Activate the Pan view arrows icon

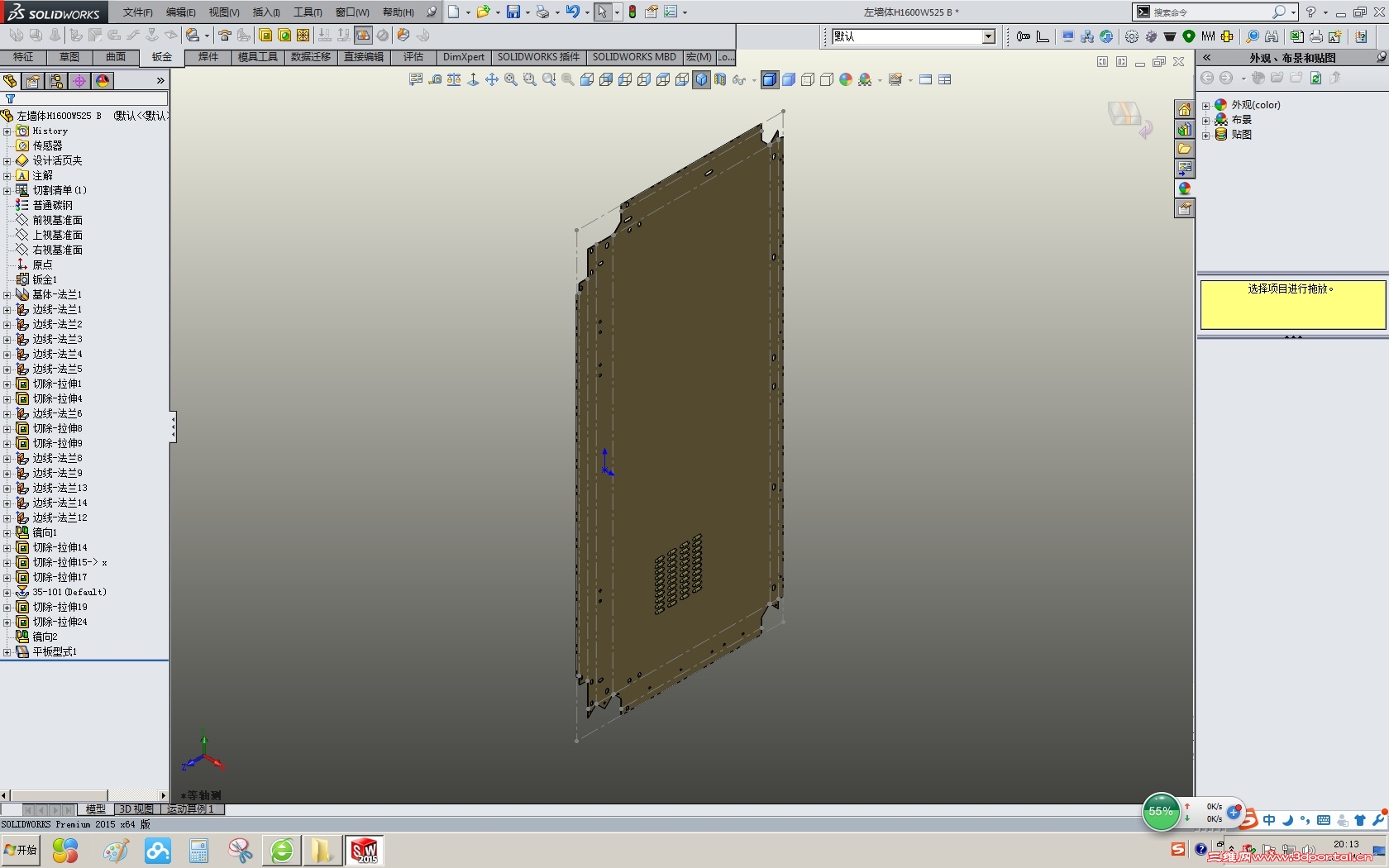click(x=492, y=79)
